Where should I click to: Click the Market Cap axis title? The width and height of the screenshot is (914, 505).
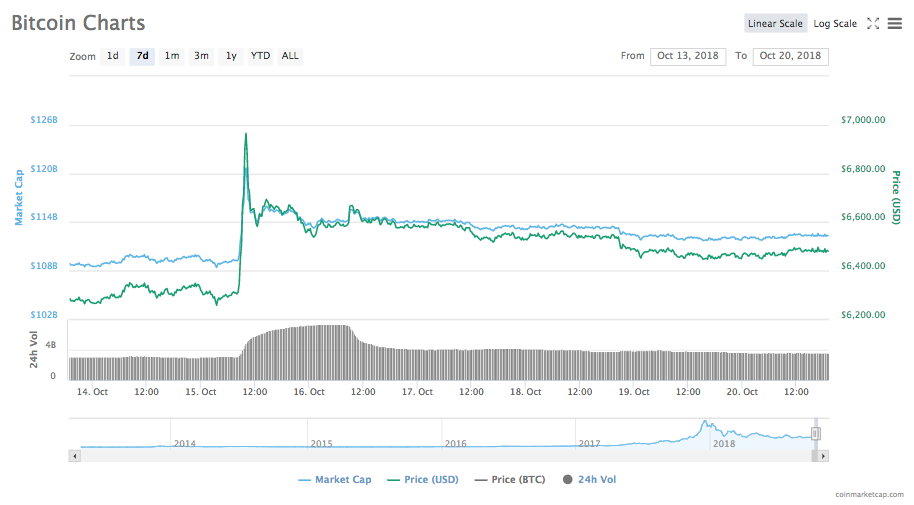[19, 197]
